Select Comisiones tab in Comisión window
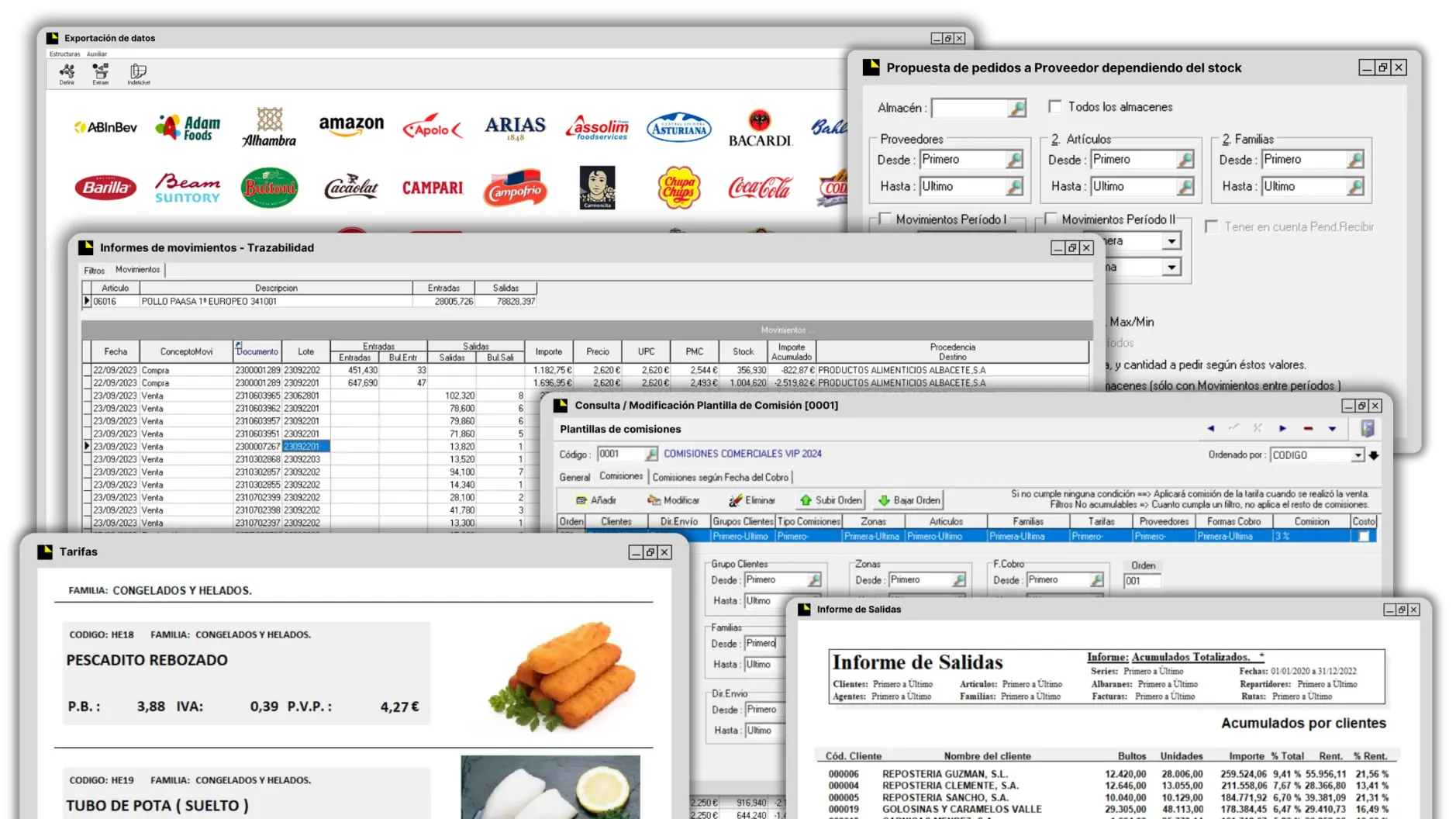The width and height of the screenshot is (1456, 819). coord(621,476)
